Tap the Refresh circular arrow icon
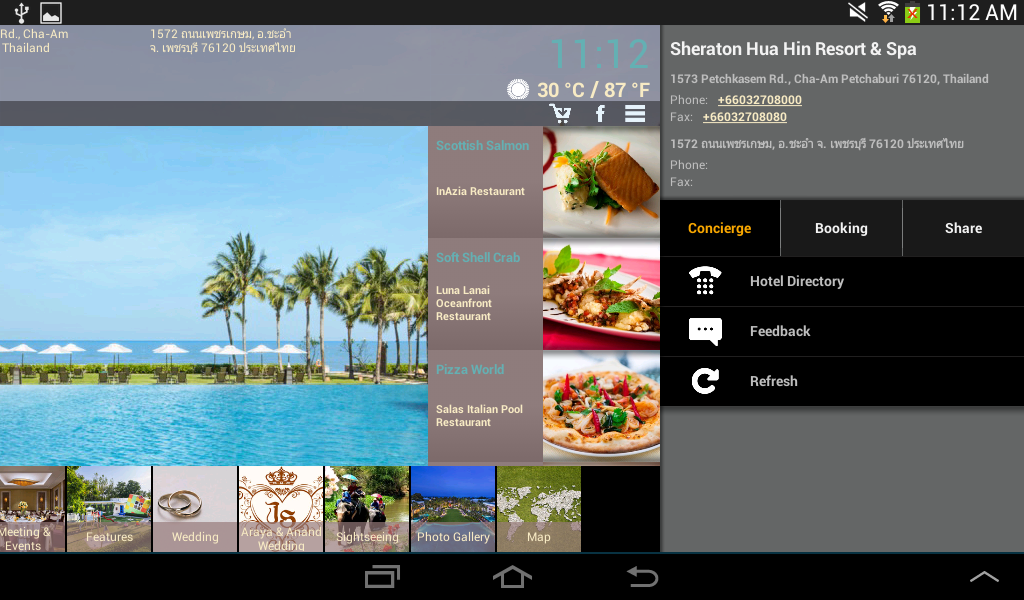The width and height of the screenshot is (1024, 600). (705, 381)
